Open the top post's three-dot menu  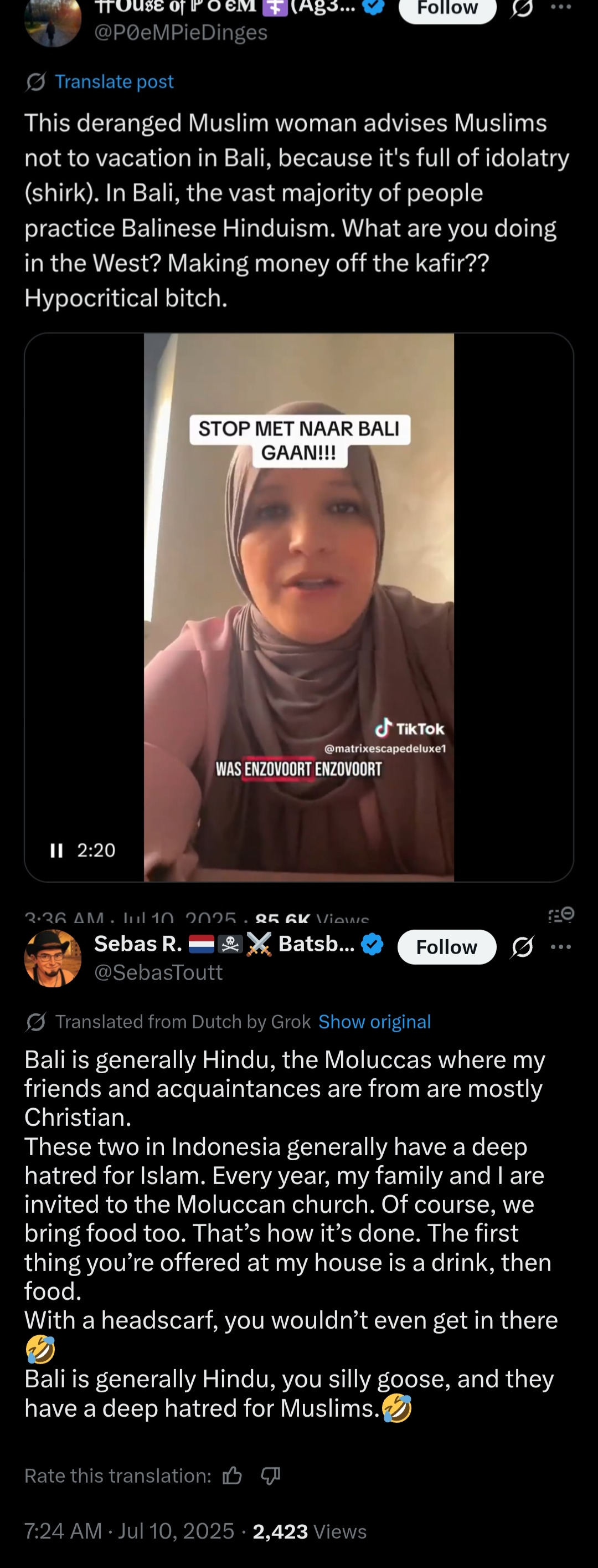click(560, 7)
